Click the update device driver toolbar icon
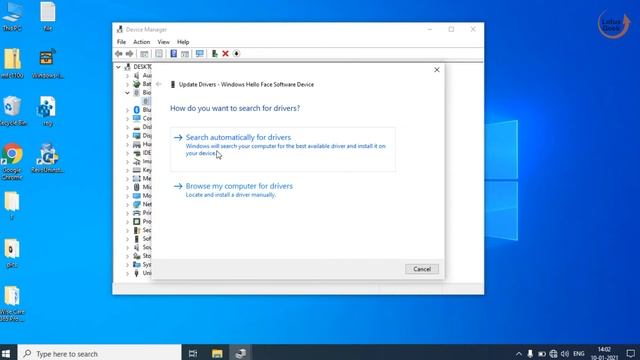640x360 pixels. coord(214,53)
